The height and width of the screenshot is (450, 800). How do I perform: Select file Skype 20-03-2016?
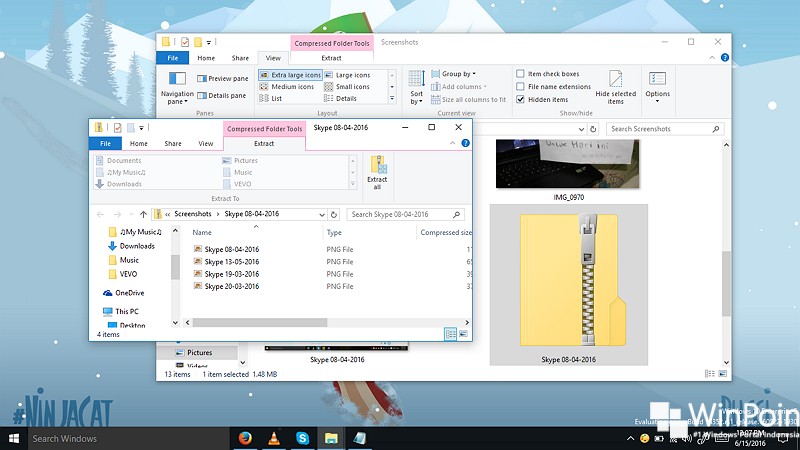tap(226, 286)
